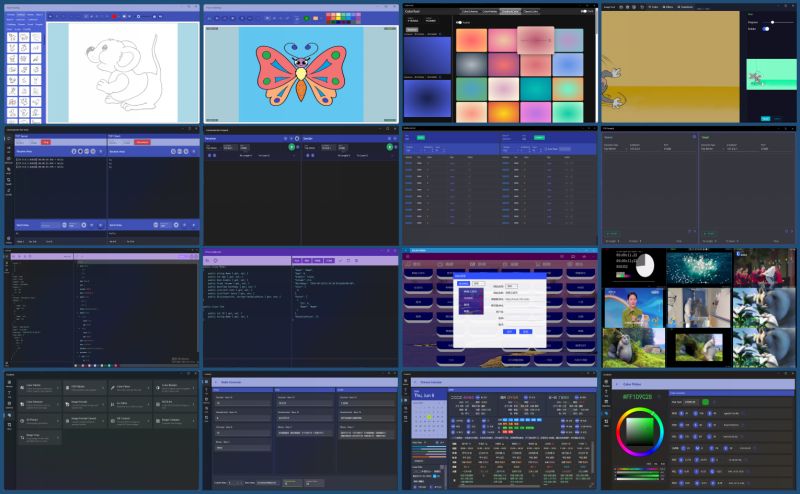Open the pie chart video tile
The height and width of the screenshot is (494, 800).
click(x=635, y=266)
